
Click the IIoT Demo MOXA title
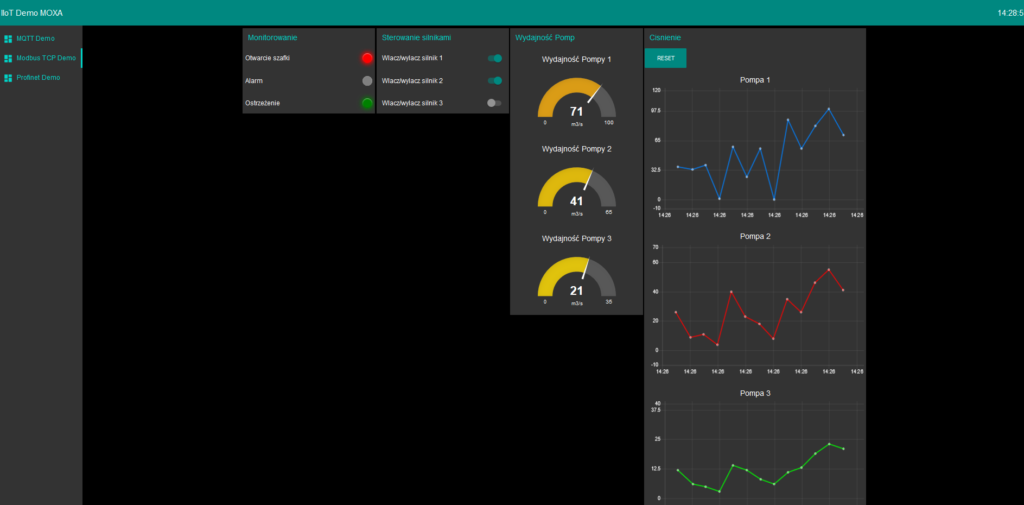pos(32,13)
